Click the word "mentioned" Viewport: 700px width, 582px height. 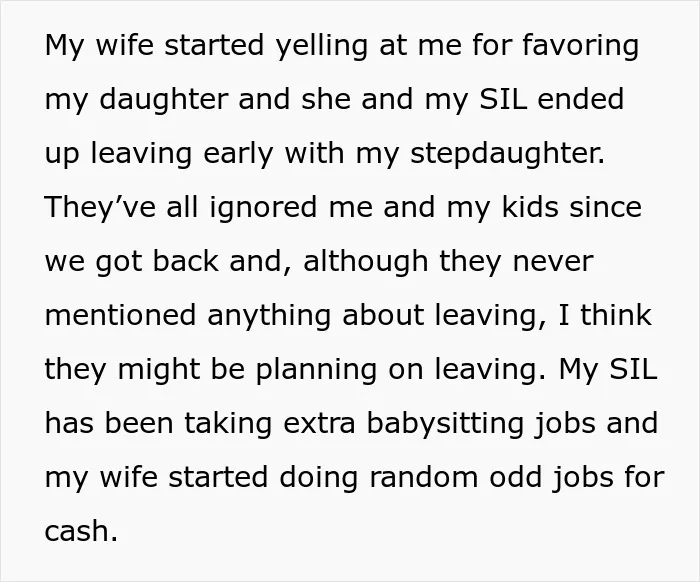(x=121, y=315)
